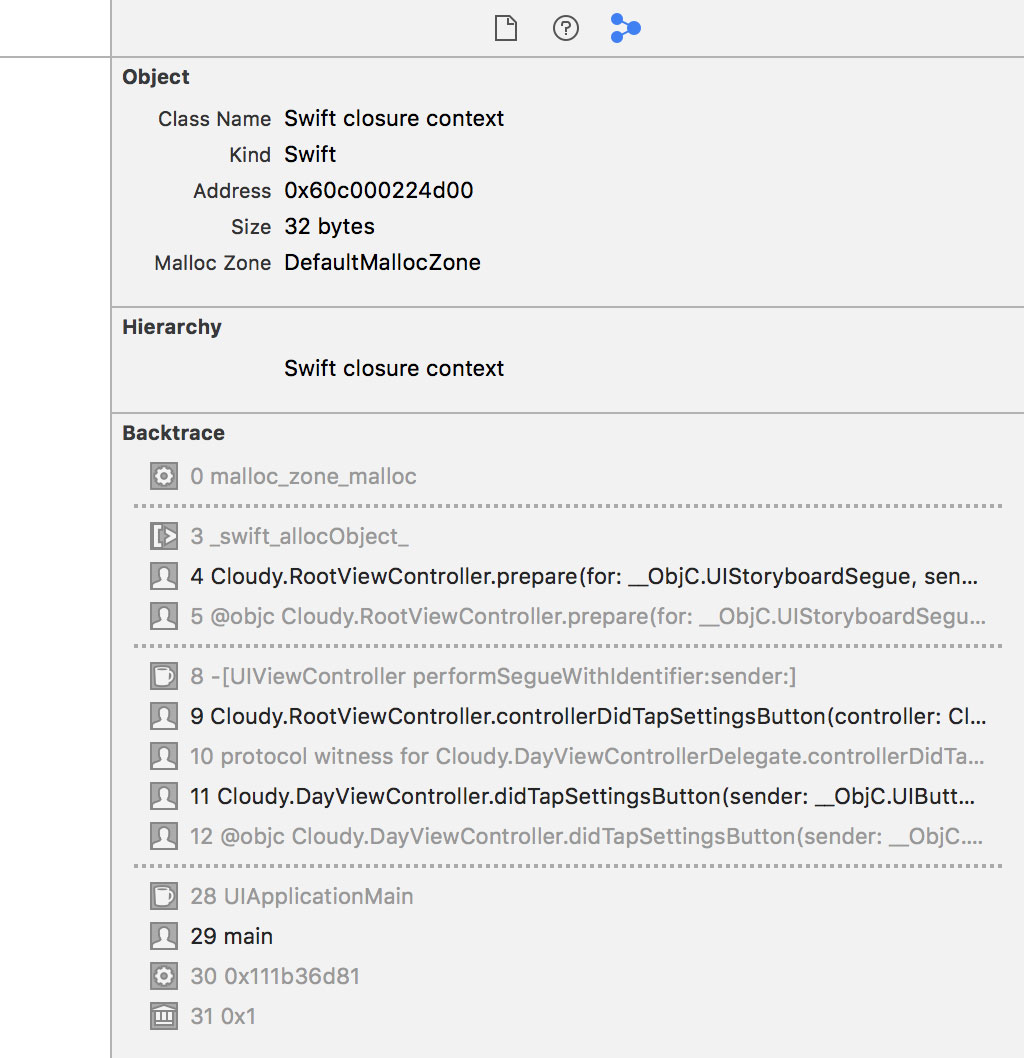Image resolution: width=1024 pixels, height=1058 pixels.
Task: Click the gear icon beside 0x111b36d81
Action: click(x=163, y=976)
